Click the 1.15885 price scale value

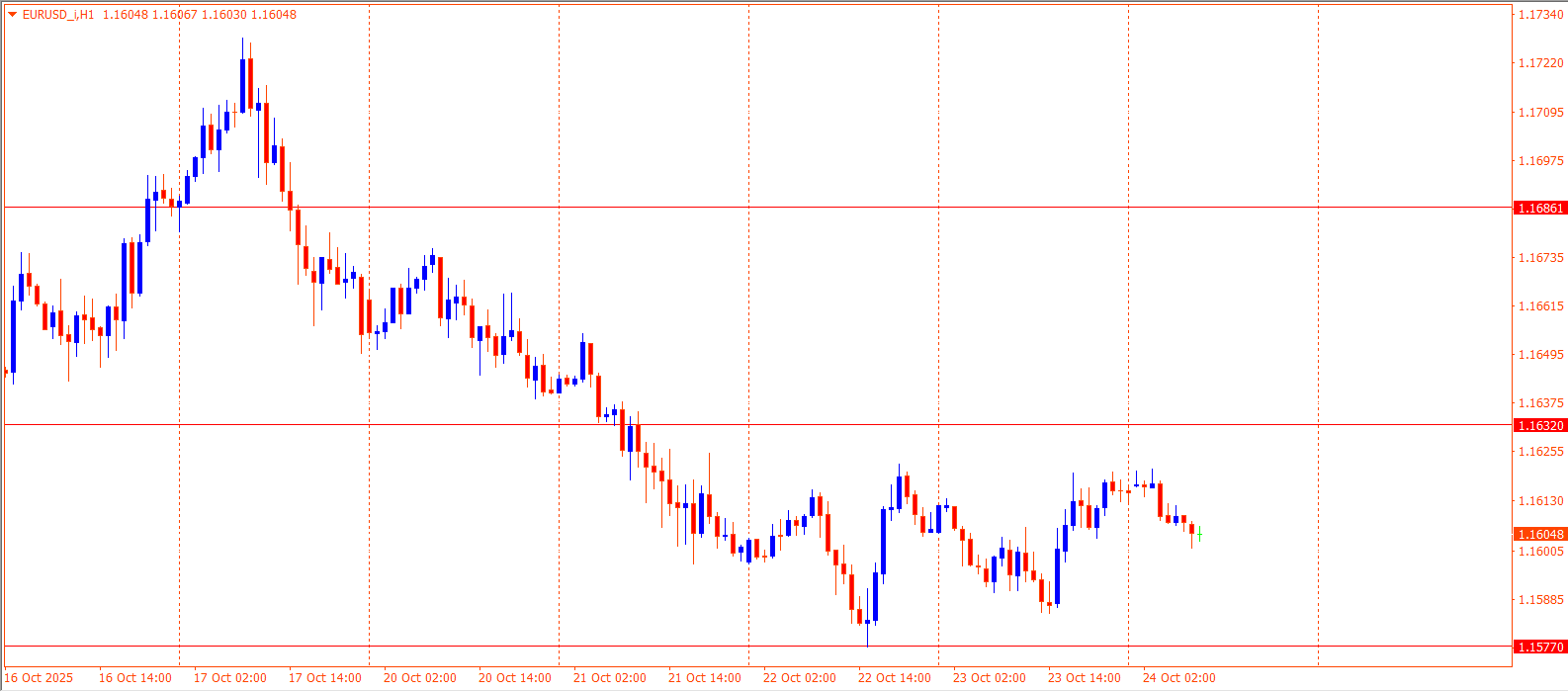pyautogui.click(x=1540, y=599)
